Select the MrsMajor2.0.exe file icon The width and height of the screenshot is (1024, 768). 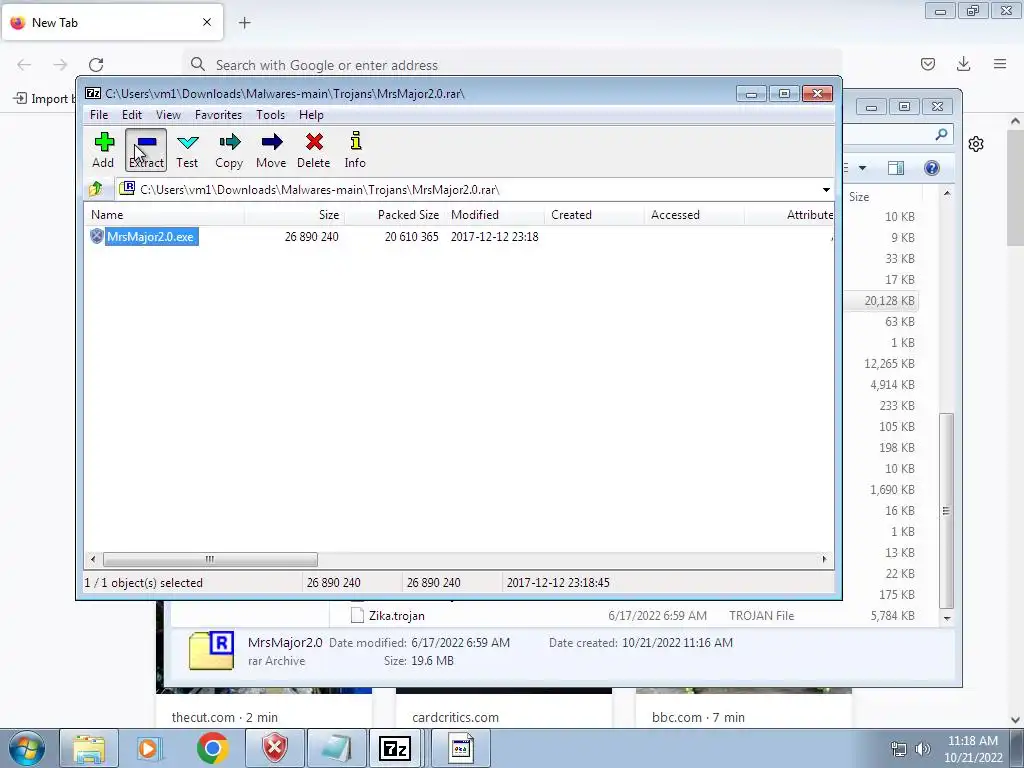coord(97,236)
